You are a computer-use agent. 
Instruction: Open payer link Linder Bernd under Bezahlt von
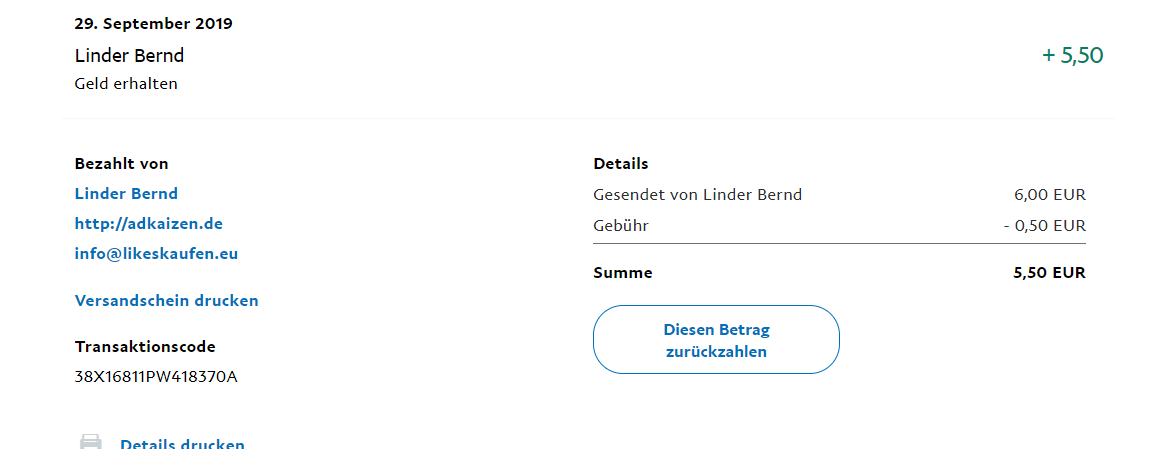click(x=126, y=194)
